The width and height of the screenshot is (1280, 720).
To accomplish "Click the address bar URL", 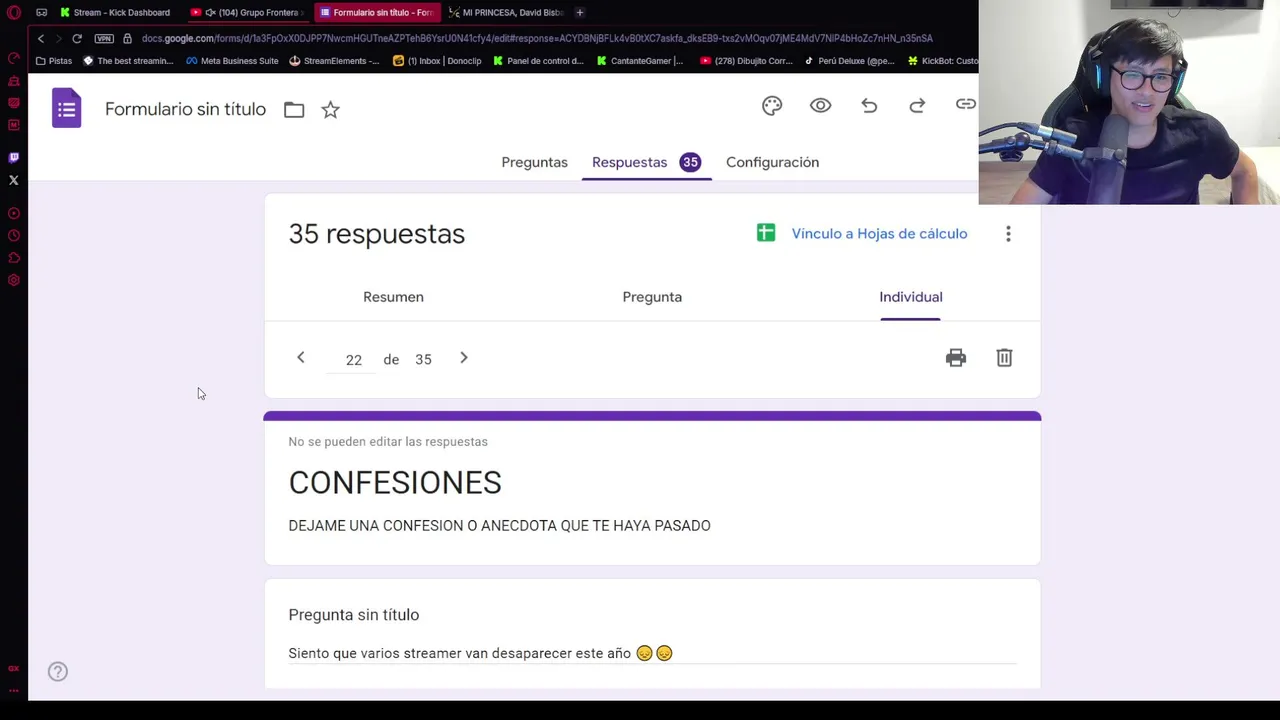I will (537, 38).
